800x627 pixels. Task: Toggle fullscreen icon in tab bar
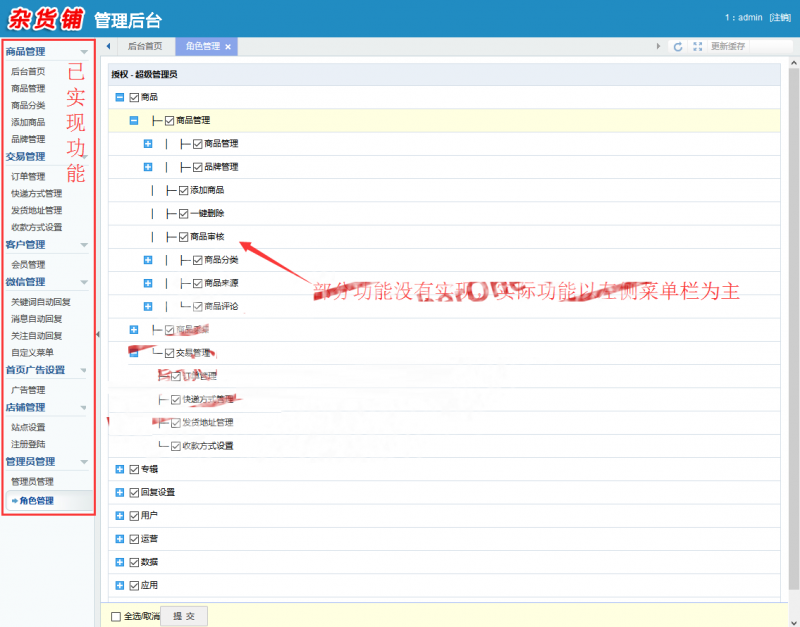click(698, 46)
